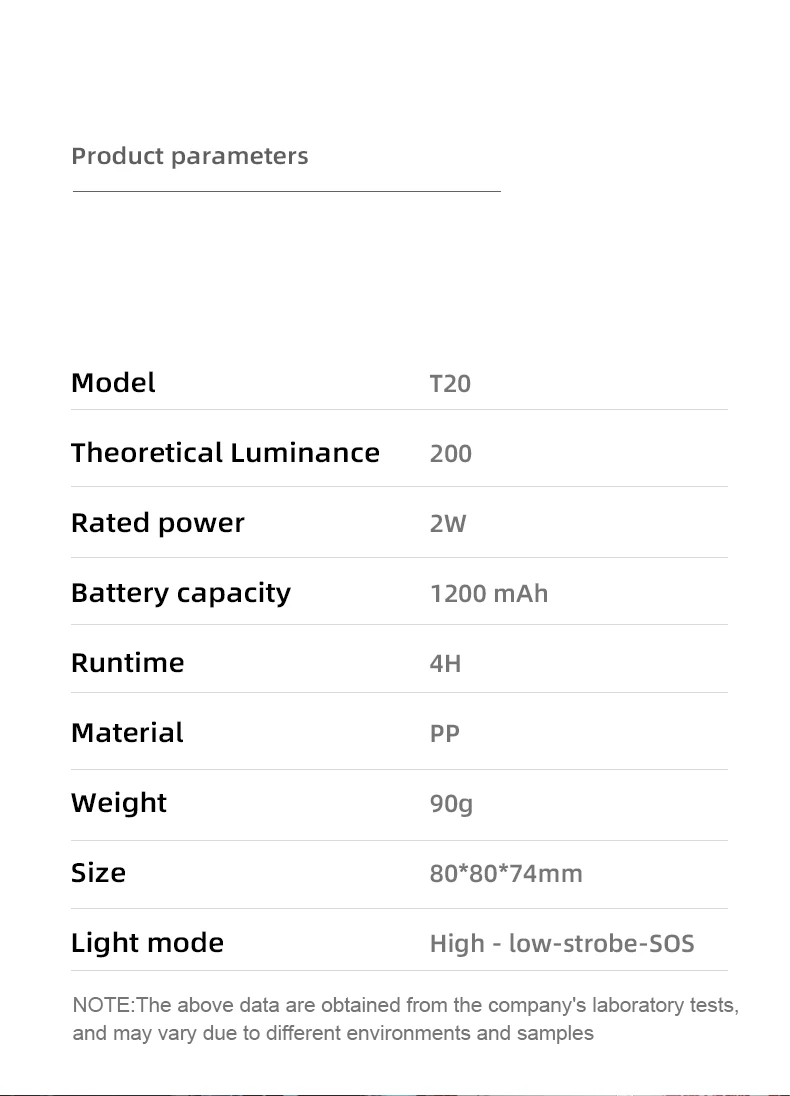Image resolution: width=790 pixels, height=1096 pixels.
Task: Click the T20 model value
Action: [x=450, y=383]
